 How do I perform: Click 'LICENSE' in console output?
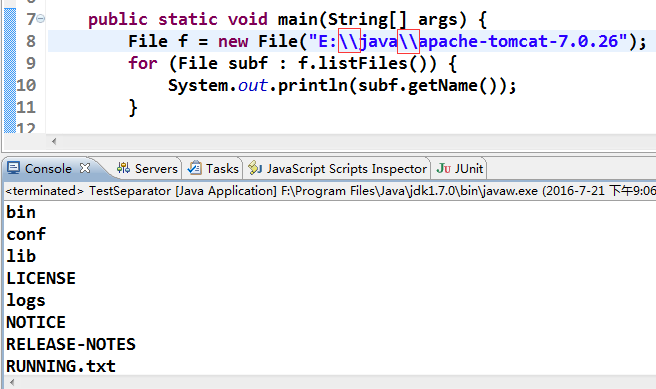click(x=41, y=279)
